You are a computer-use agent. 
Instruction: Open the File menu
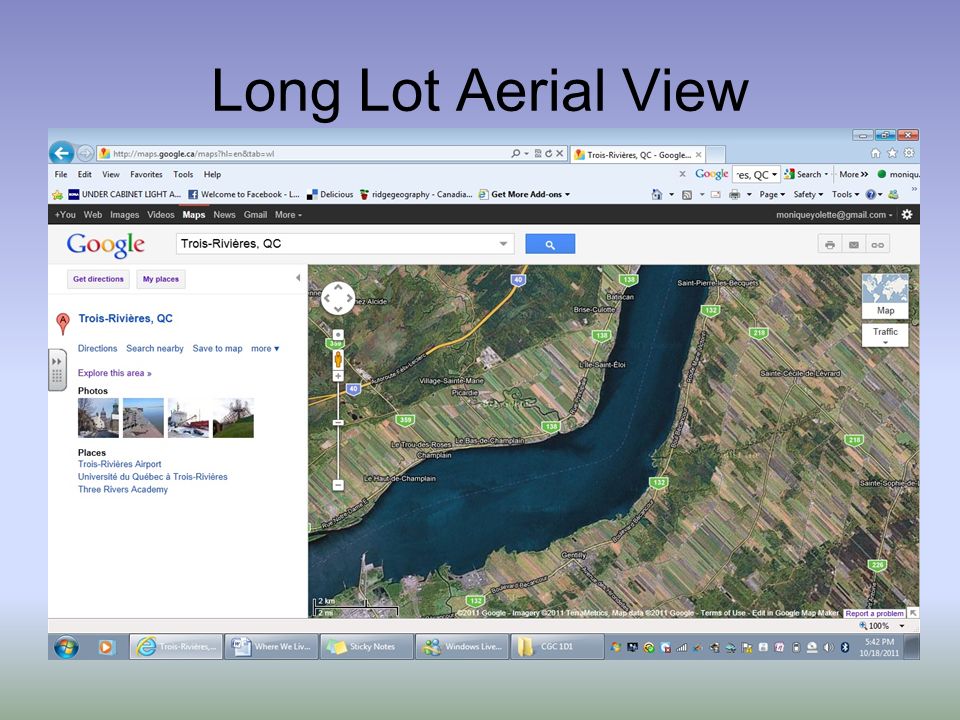[61, 174]
